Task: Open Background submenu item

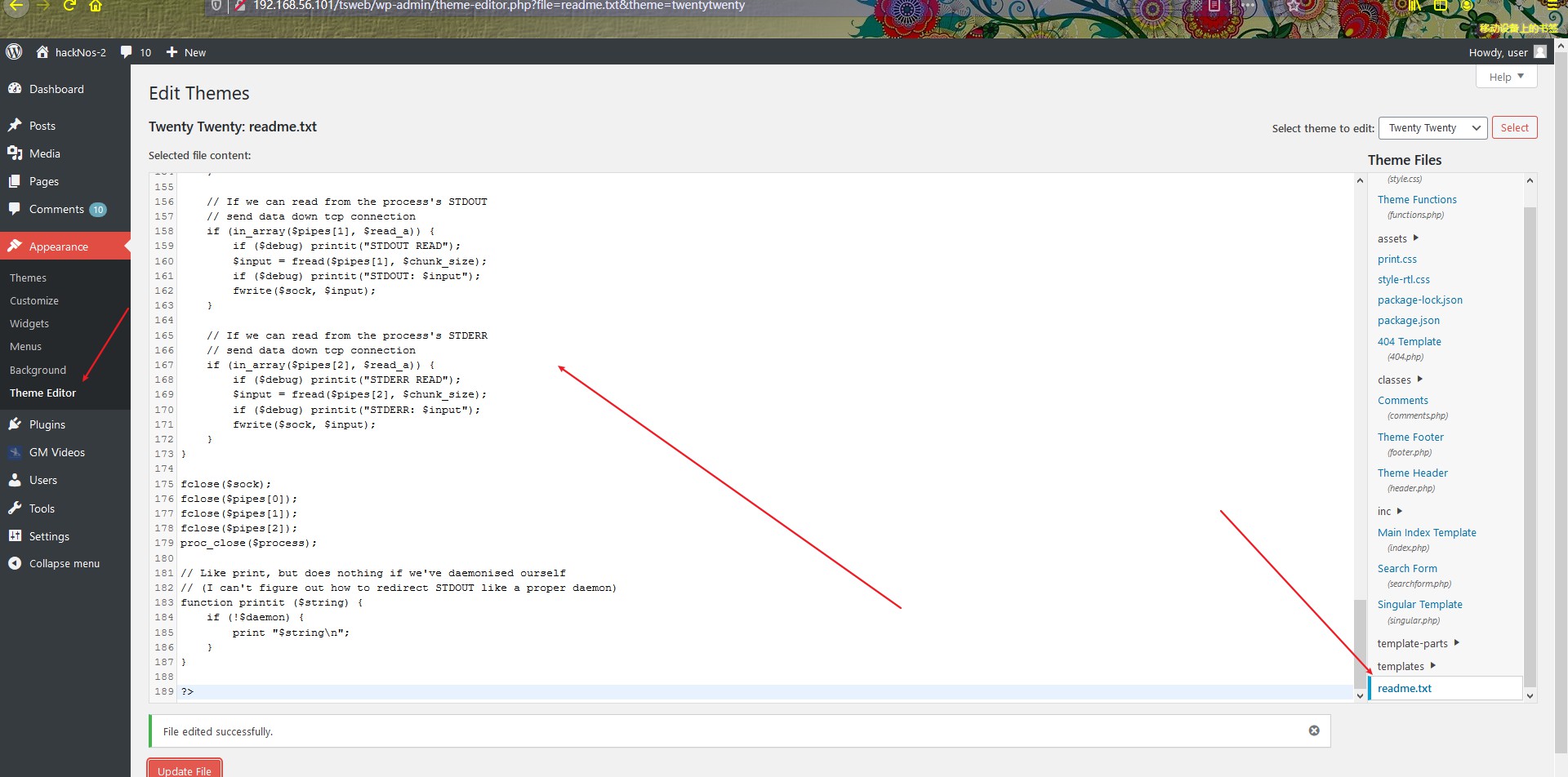Action: click(38, 370)
